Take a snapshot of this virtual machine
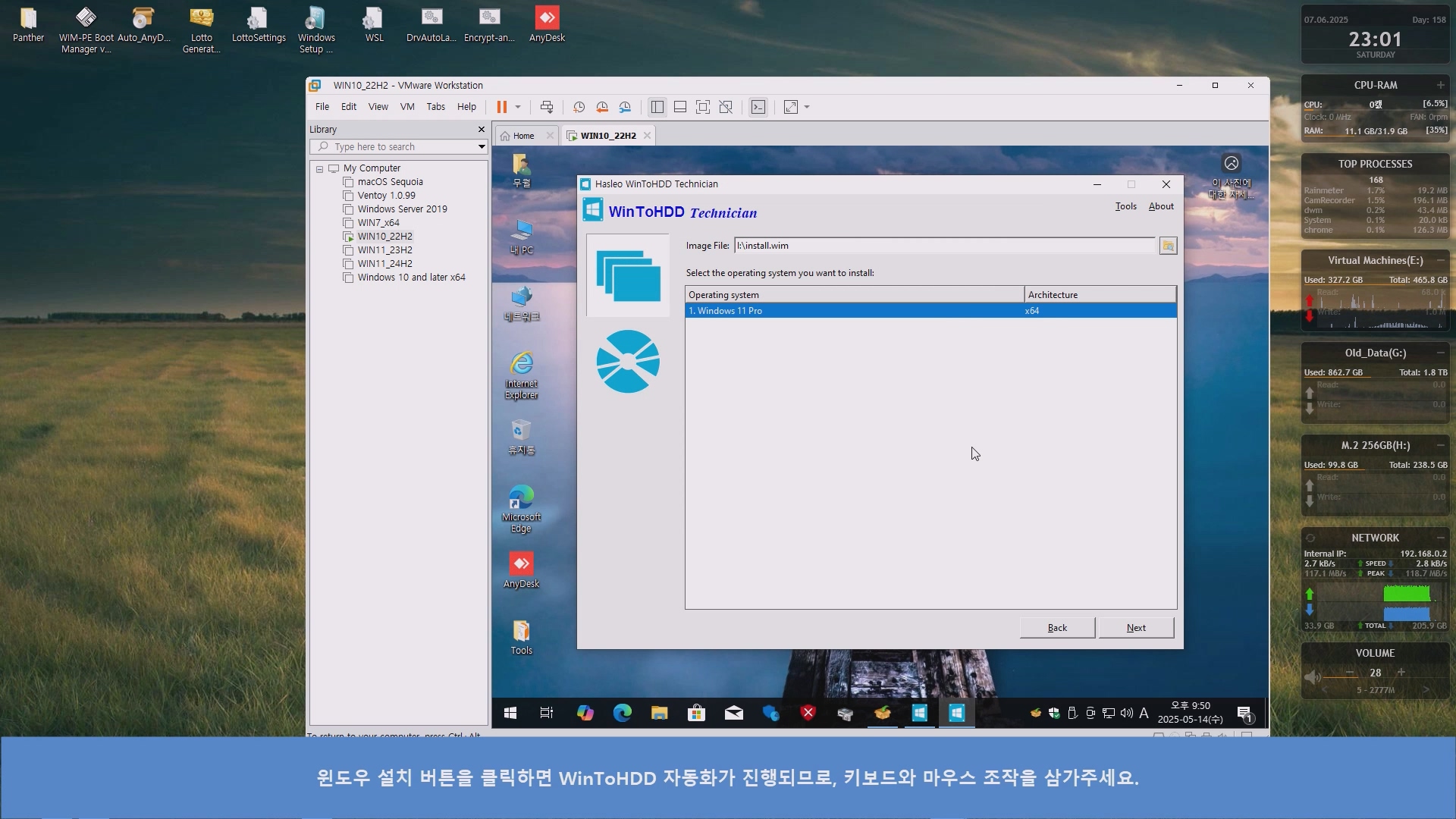The width and height of the screenshot is (1456, 819). (x=579, y=107)
